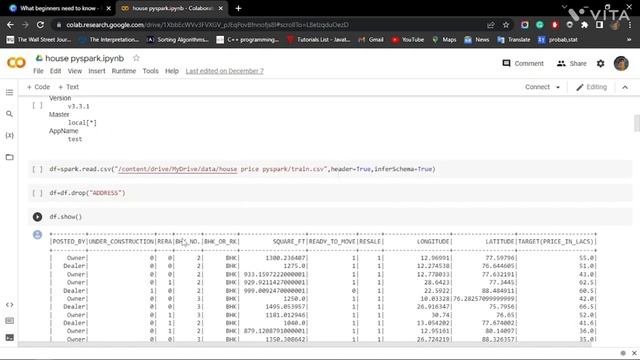640x360 pixels.
Task: Open Colab settings gear icon
Action: click(600, 64)
